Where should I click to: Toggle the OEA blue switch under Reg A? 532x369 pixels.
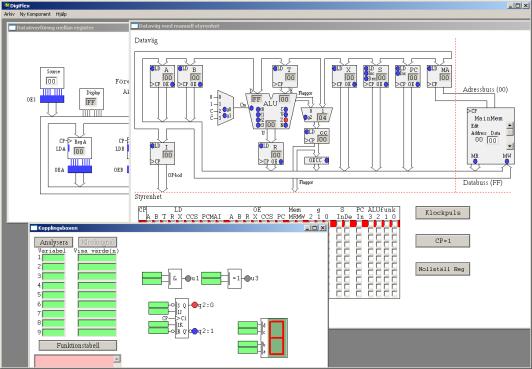pos(80,169)
